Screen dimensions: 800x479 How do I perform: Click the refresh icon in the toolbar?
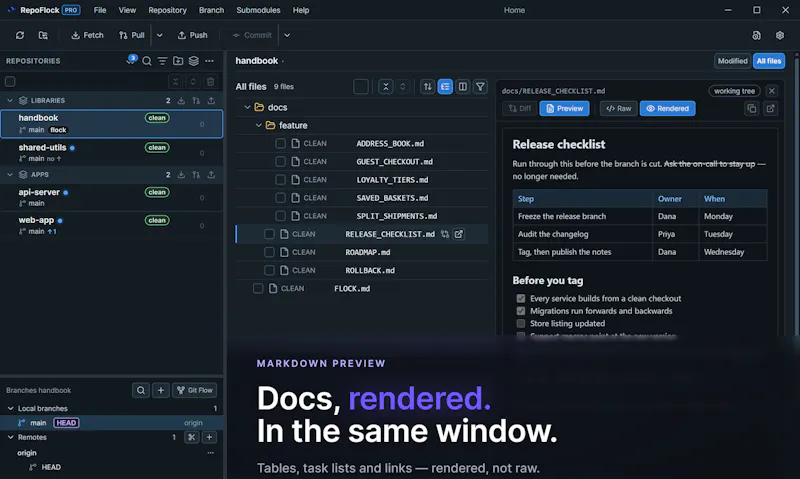point(20,35)
